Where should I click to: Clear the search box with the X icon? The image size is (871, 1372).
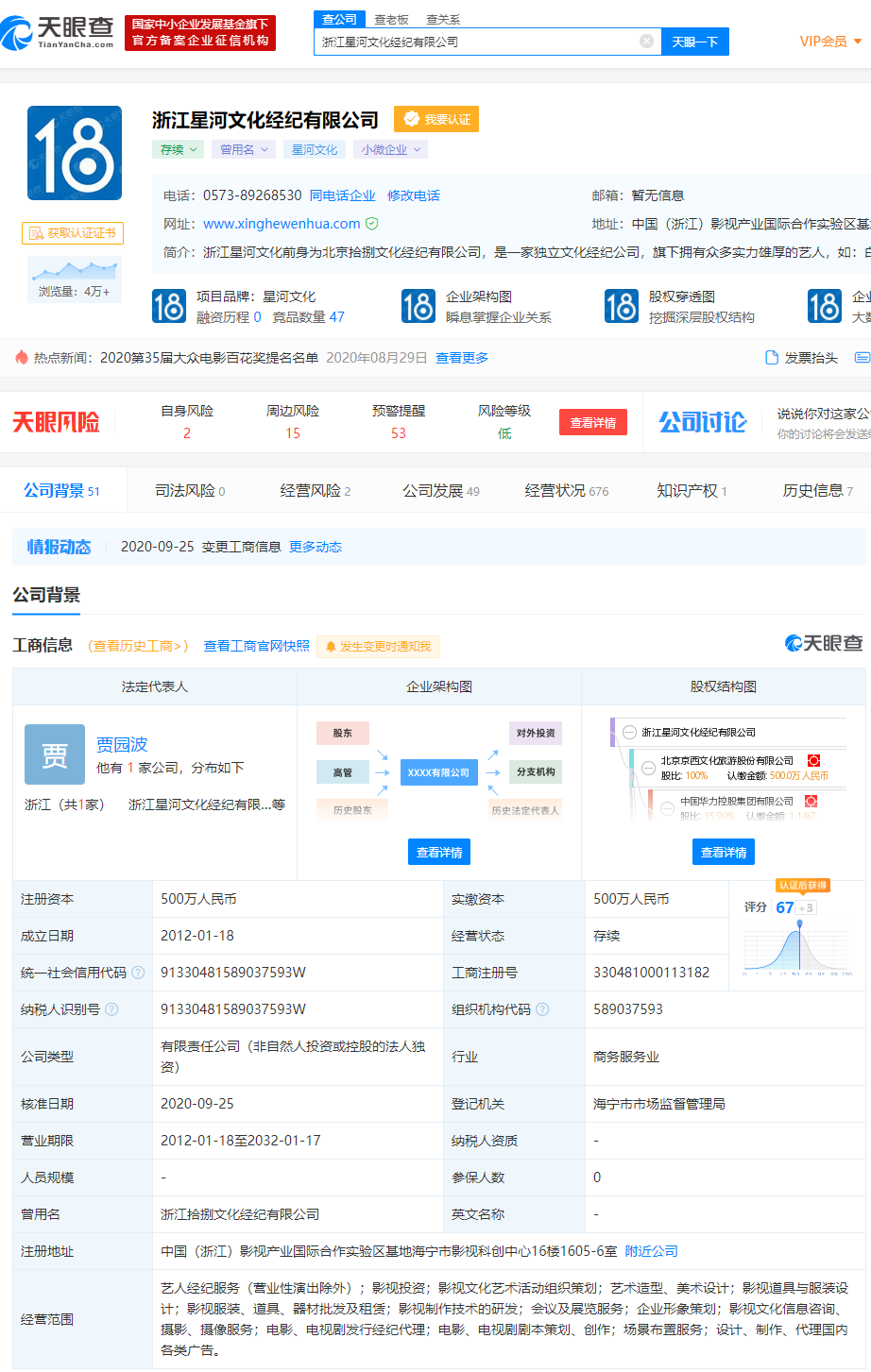point(646,42)
